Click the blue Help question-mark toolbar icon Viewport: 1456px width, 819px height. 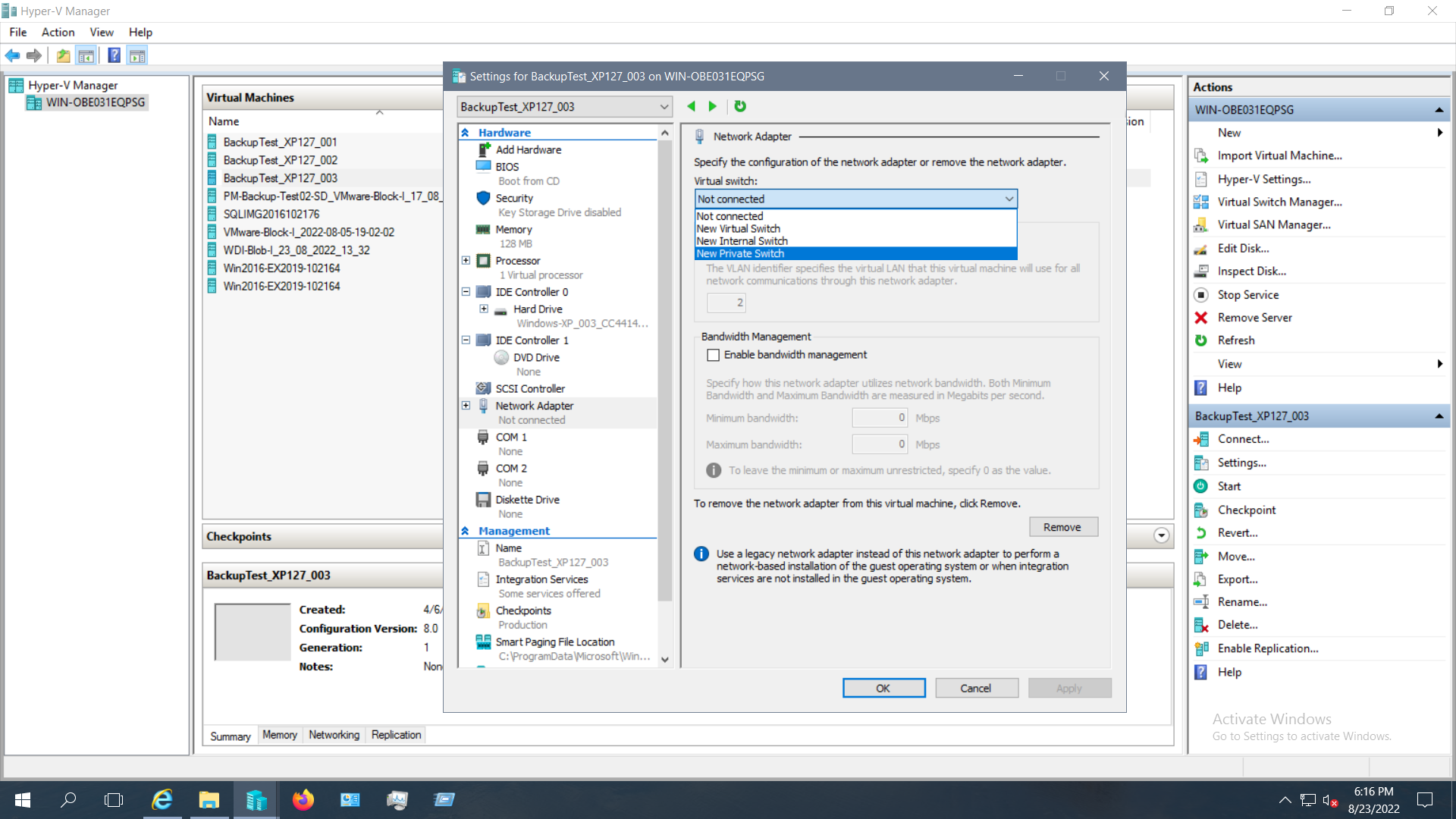click(x=114, y=55)
